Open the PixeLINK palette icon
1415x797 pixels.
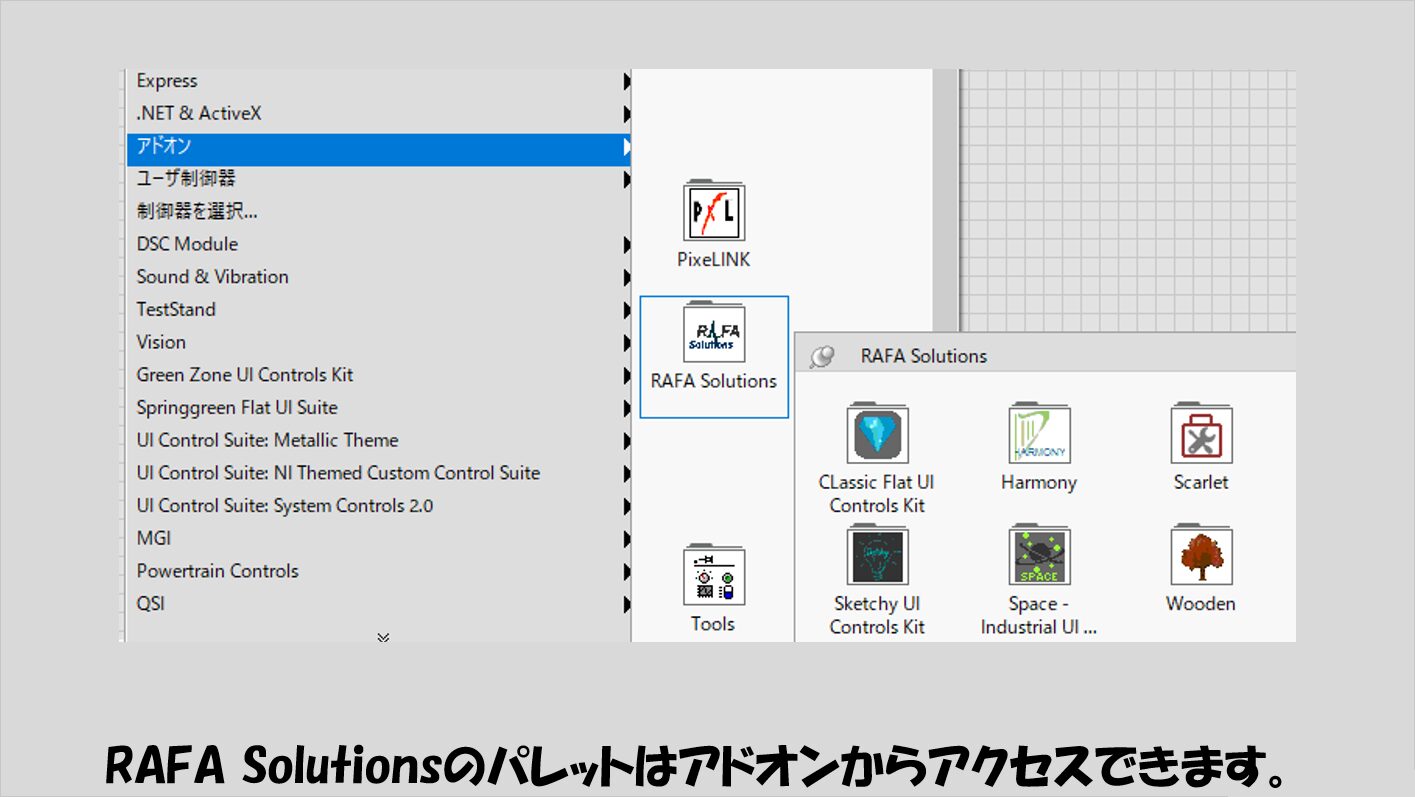(x=714, y=212)
